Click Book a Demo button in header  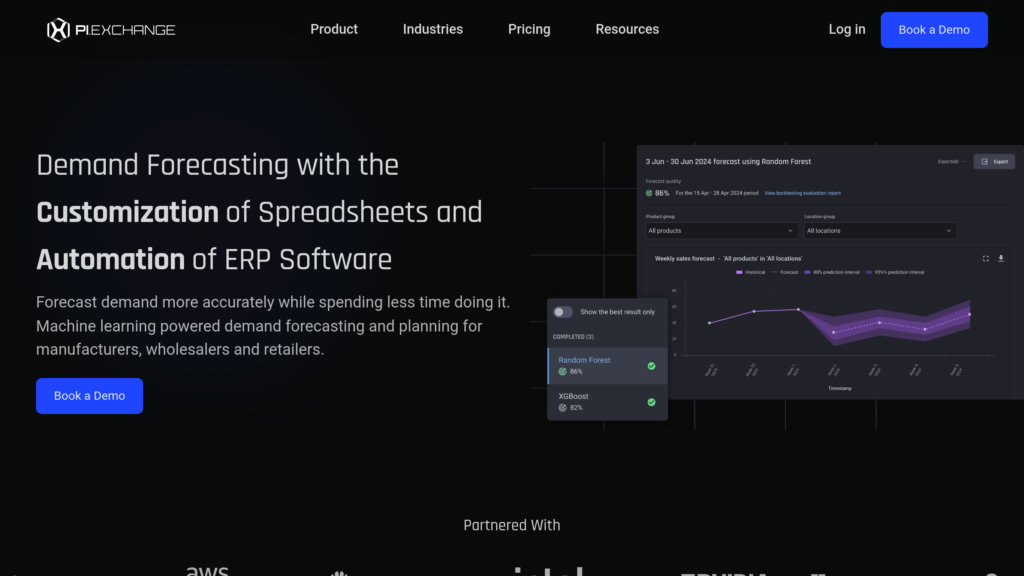coord(934,30)
